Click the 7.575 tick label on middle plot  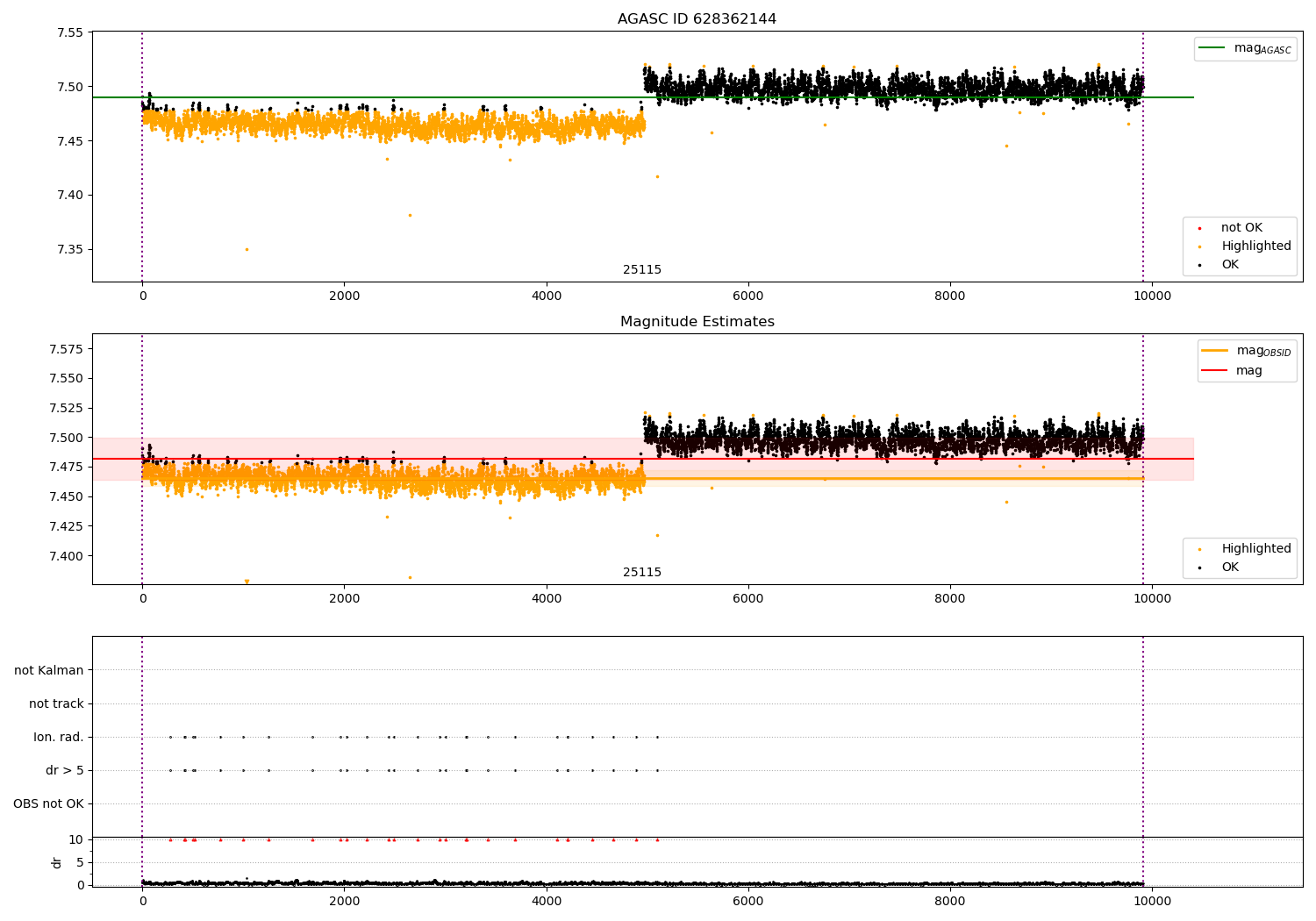click(67, 349)
